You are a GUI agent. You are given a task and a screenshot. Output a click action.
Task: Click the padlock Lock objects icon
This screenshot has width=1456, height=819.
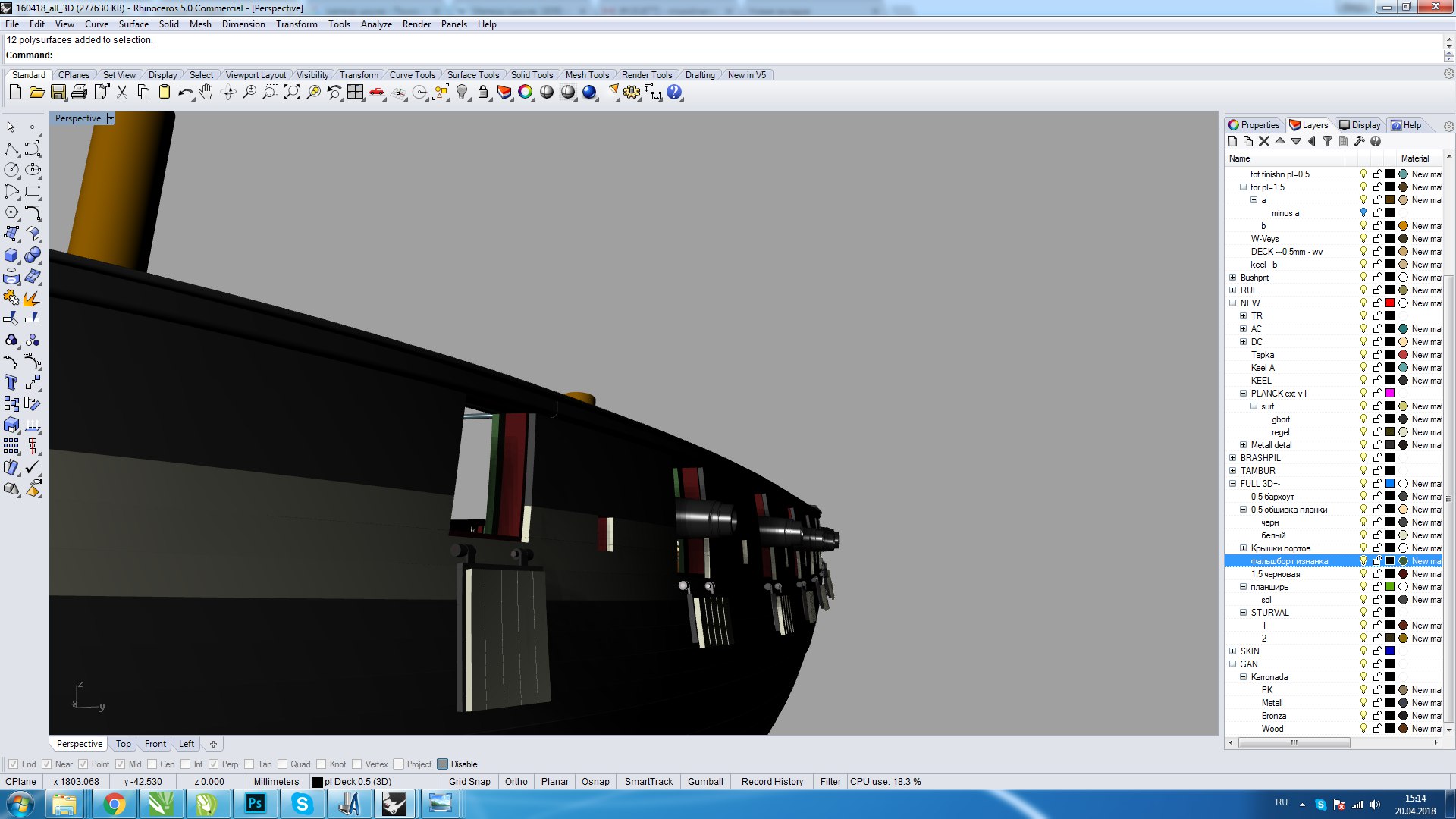coord(483,93)
